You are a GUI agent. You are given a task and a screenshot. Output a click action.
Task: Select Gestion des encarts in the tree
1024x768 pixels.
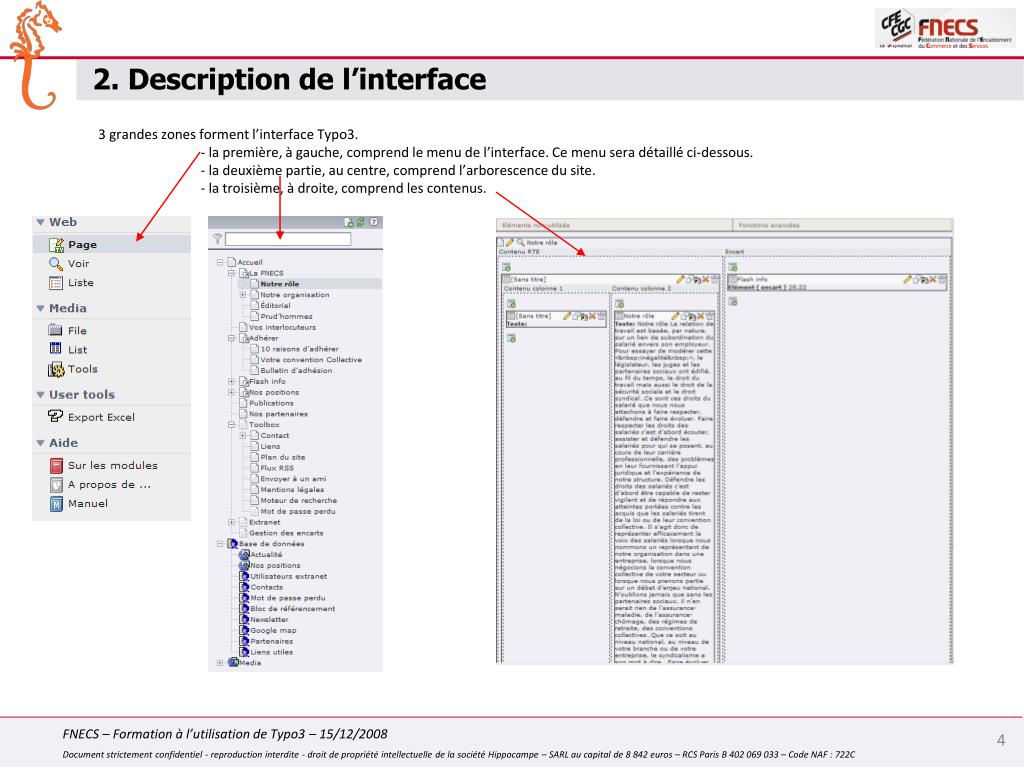(286, 533)
